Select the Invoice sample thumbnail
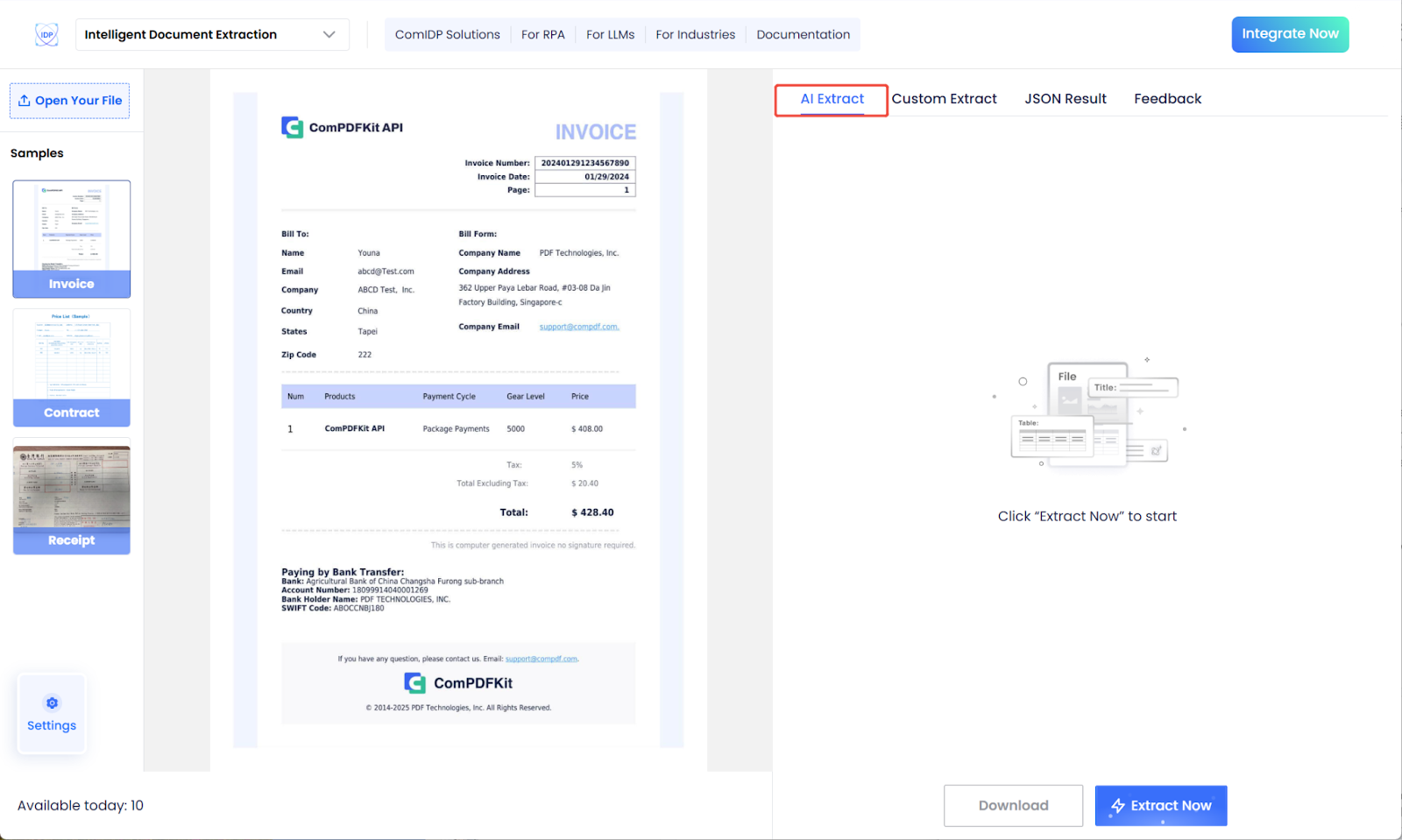This screenshot has width=1402, height=840. [x=72, y=239]
